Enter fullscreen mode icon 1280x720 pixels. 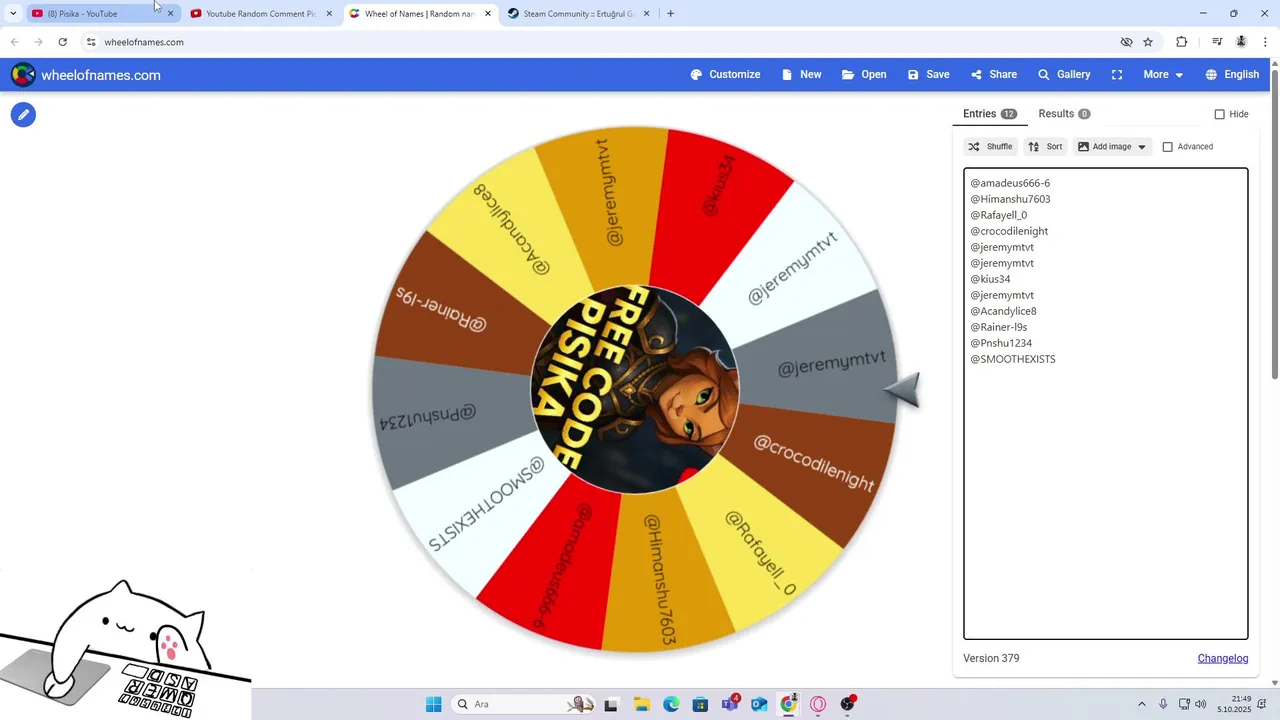[1117, 75]
